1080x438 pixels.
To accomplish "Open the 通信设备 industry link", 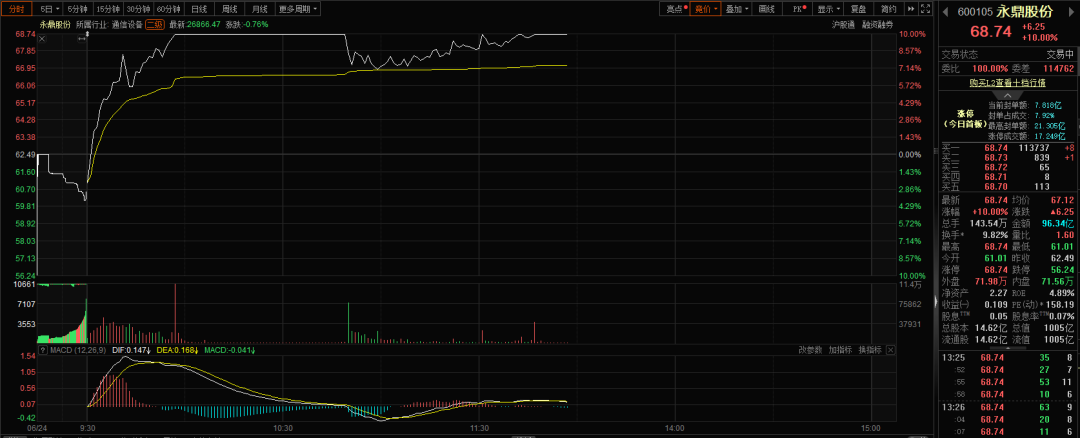I will [128, 24].
